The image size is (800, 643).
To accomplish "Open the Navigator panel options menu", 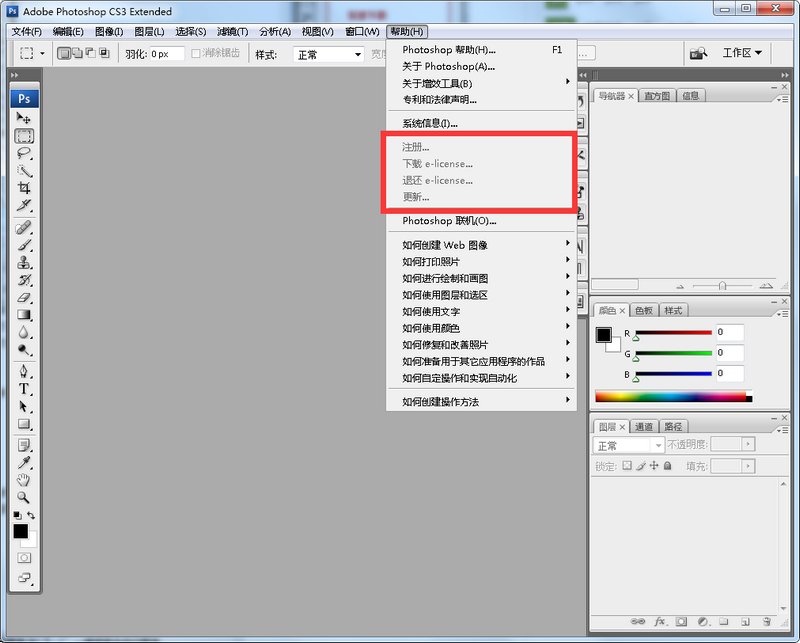I will (782, 99).
